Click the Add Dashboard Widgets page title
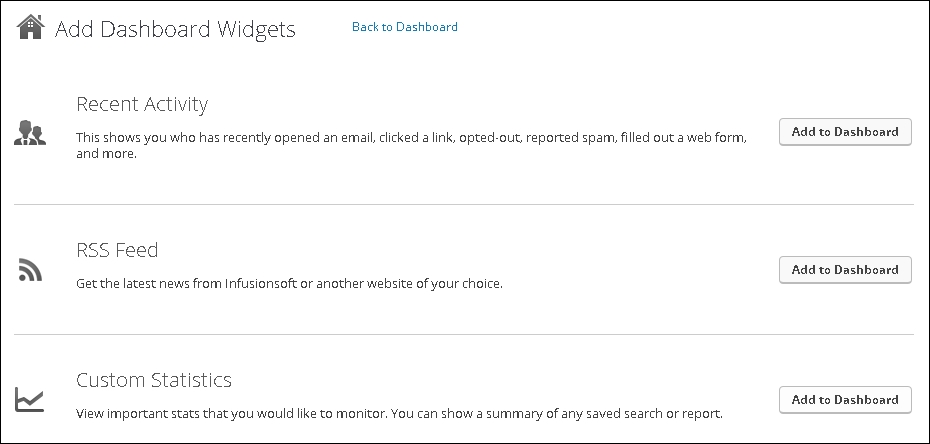Screen dimensions: 930x444 175,29
